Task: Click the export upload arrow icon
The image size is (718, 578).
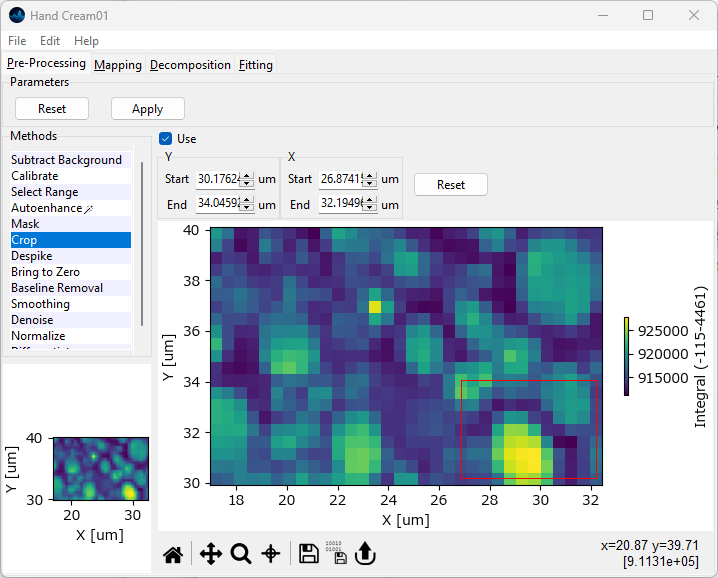Action: [x=365, y=554]
